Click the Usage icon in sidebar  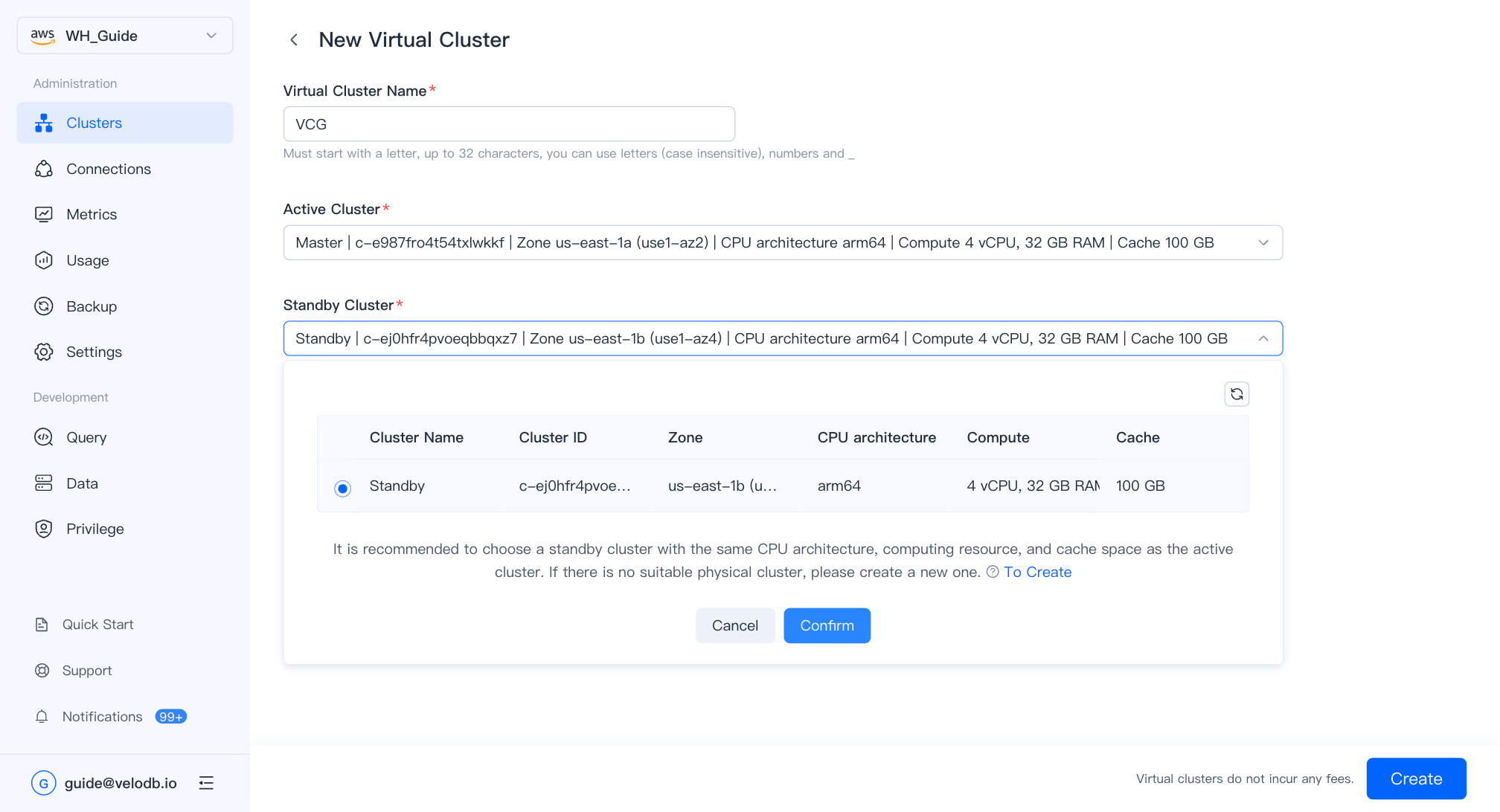tap(44, 260)
